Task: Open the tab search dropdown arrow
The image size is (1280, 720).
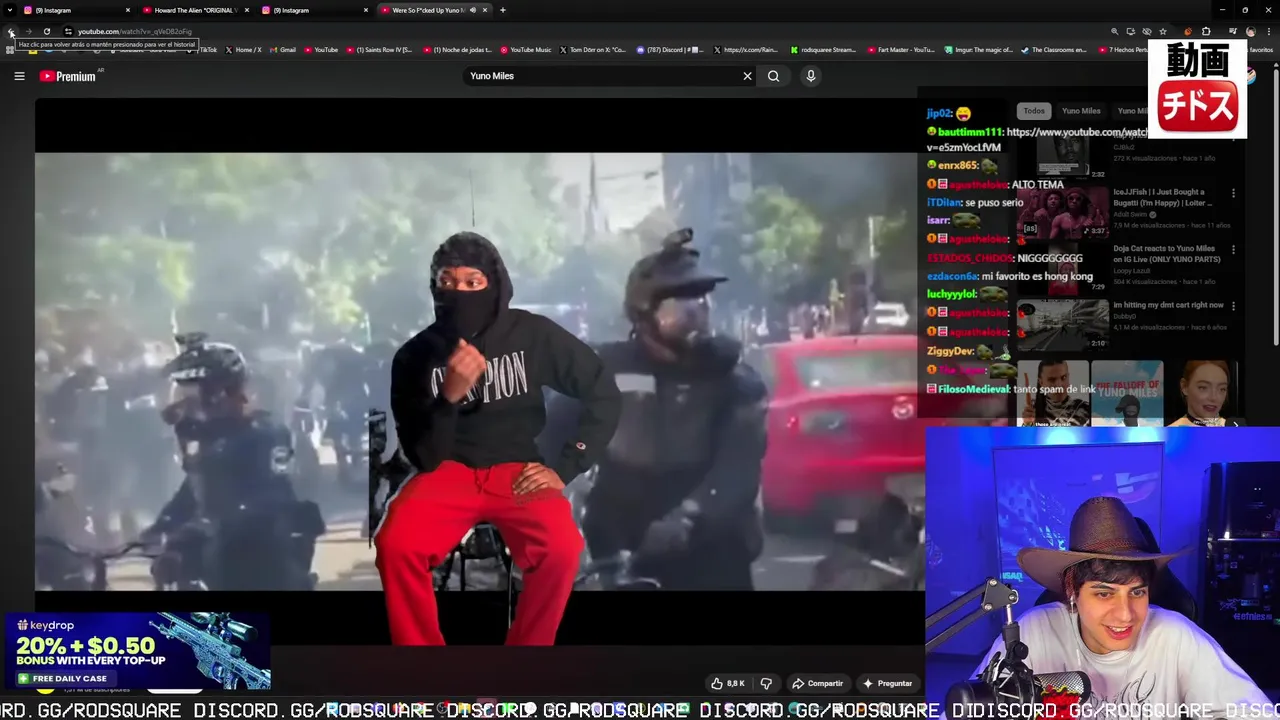Action: pyautogui.click(x=11, y=10)
